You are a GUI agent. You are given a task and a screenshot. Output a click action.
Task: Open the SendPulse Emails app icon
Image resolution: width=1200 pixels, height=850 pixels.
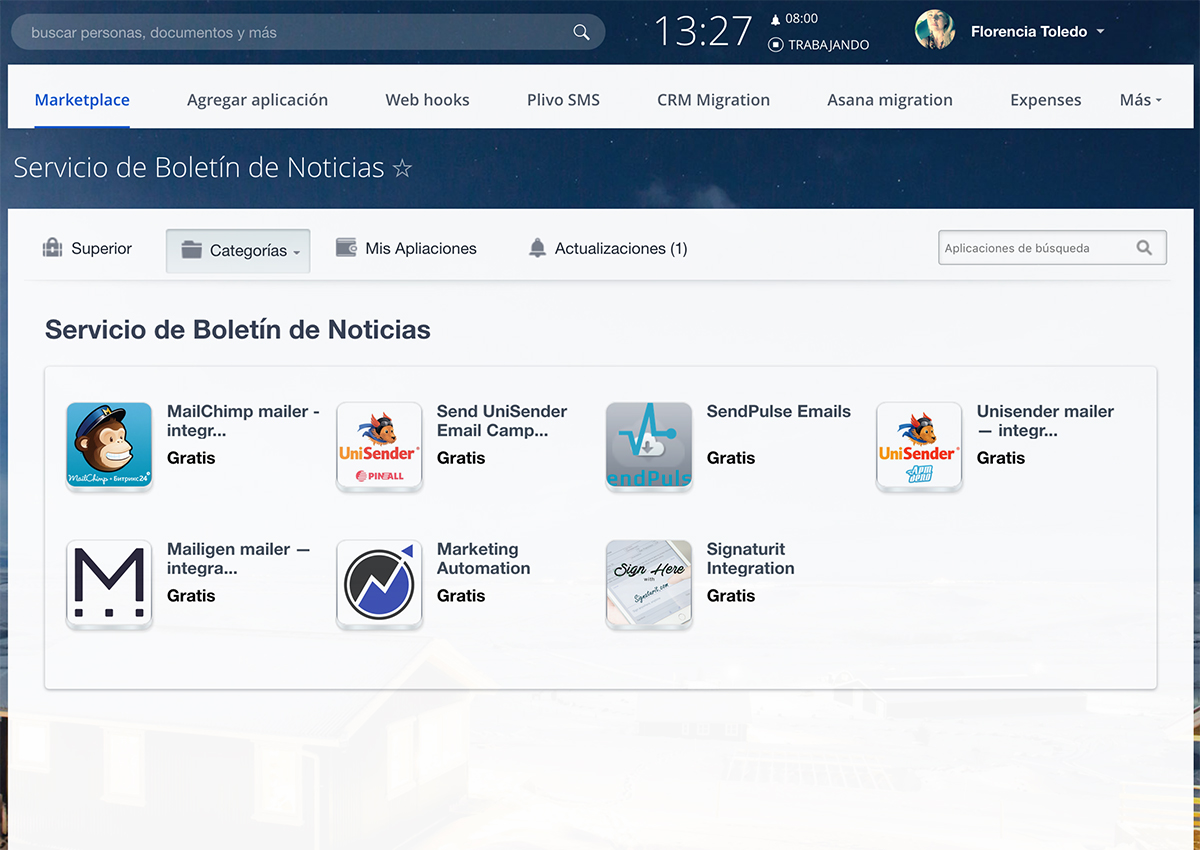click(x=649, y=445)
